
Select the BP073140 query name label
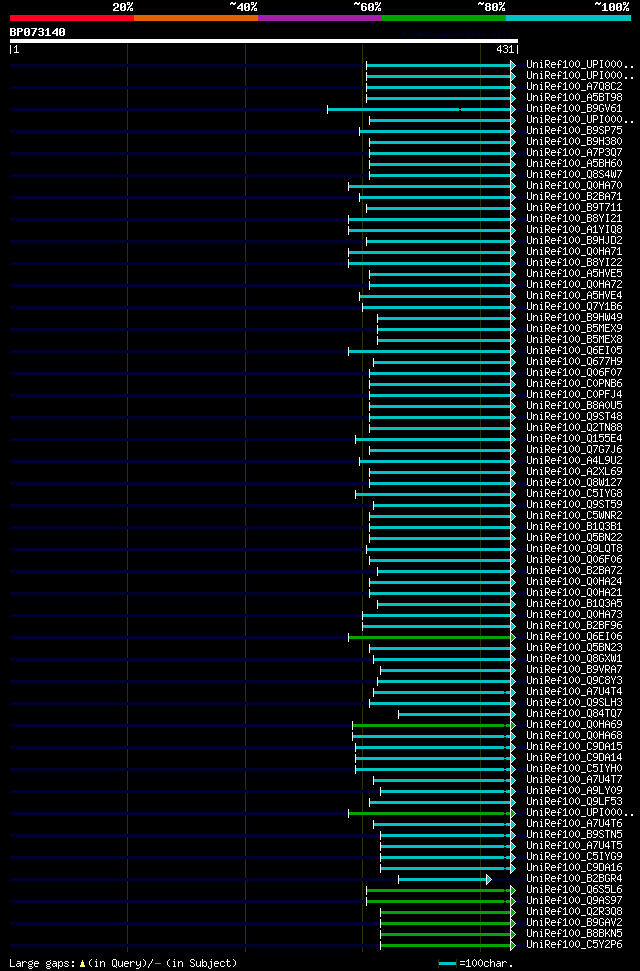click(37, 32)
